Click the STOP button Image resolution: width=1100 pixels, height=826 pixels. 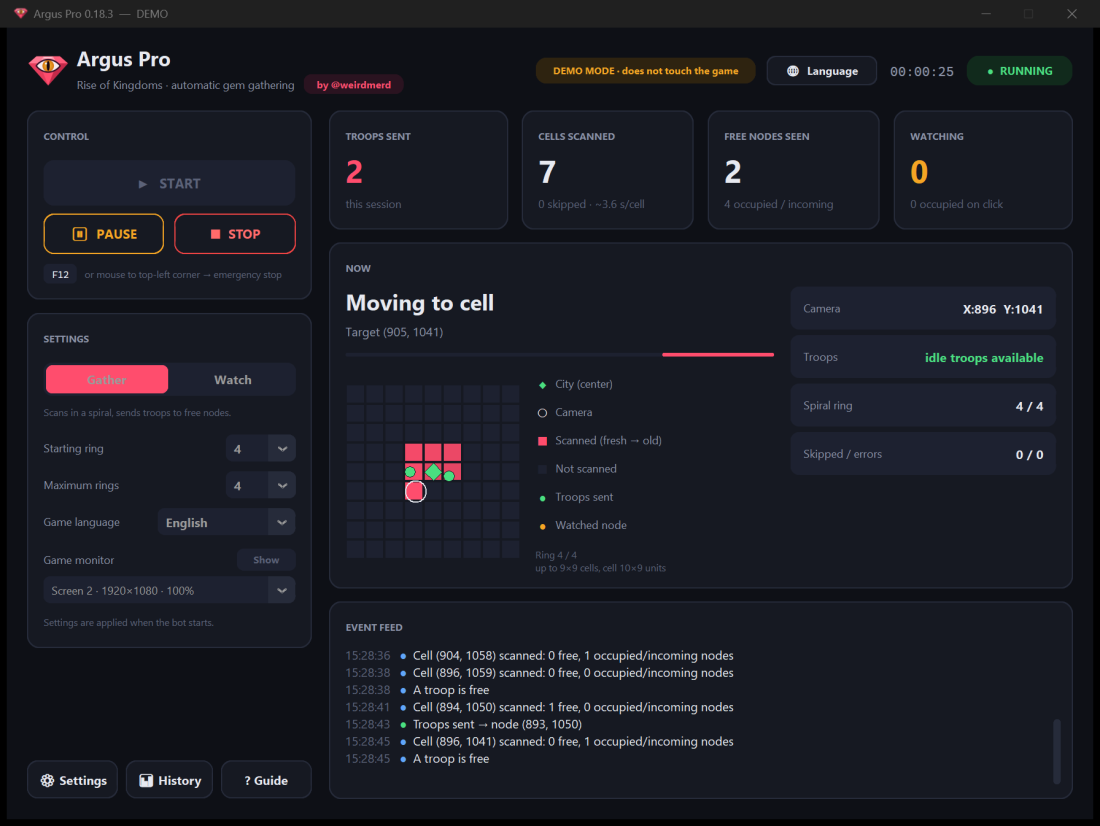coord(235,234)
